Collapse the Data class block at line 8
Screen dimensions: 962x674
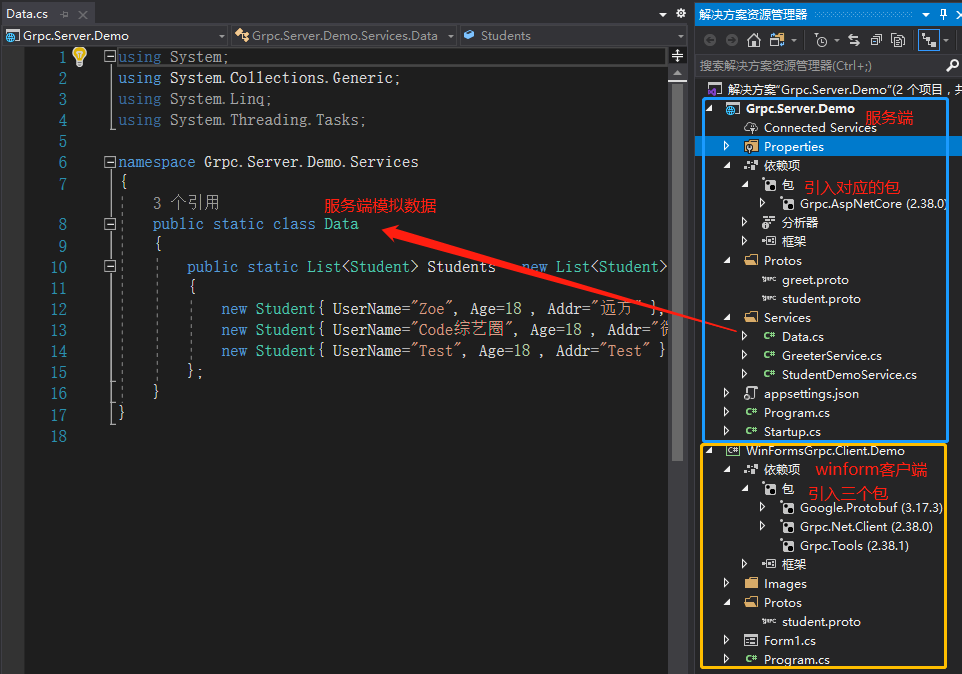tap(110, 224)
